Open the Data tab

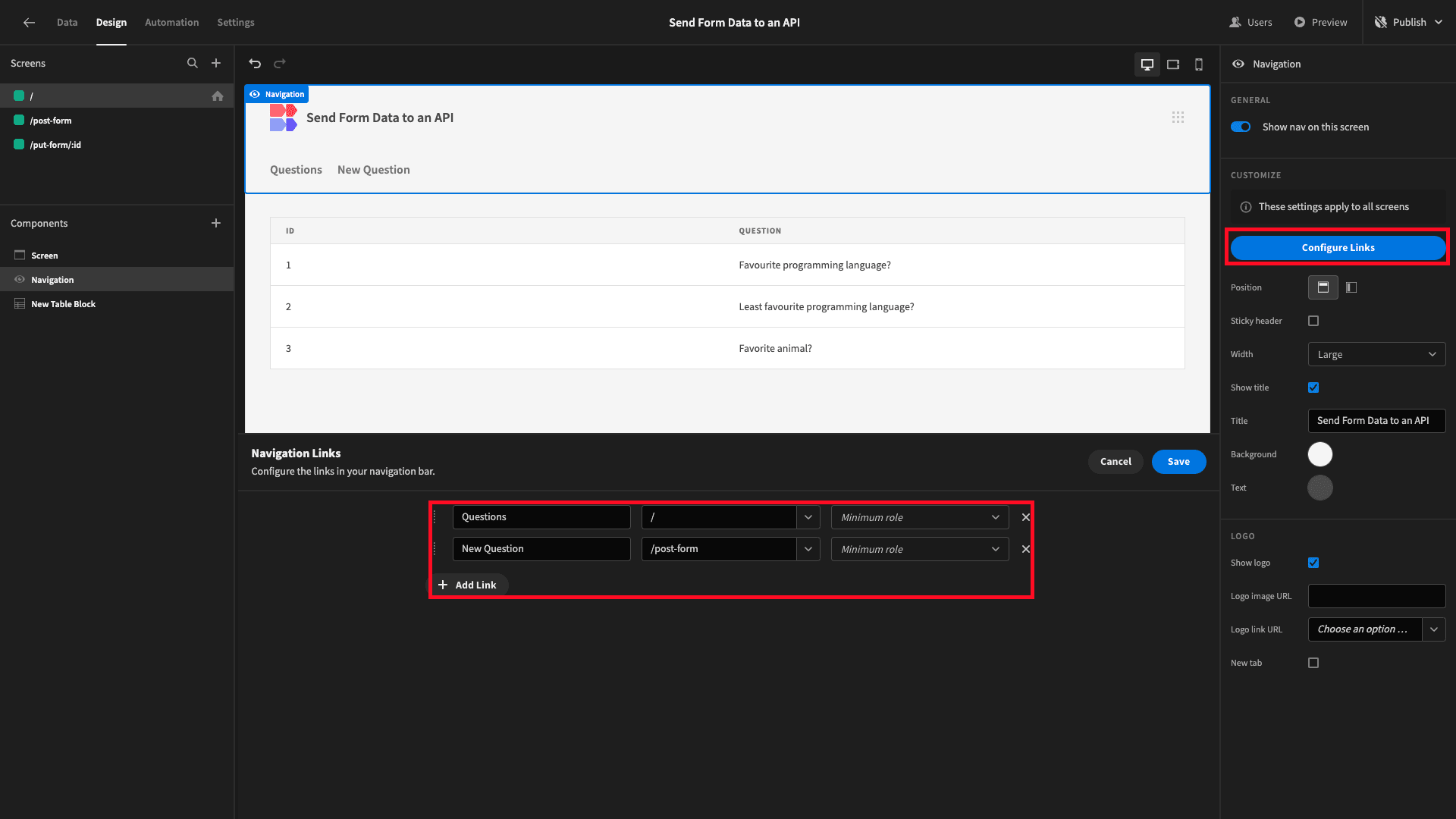(67, 22)
